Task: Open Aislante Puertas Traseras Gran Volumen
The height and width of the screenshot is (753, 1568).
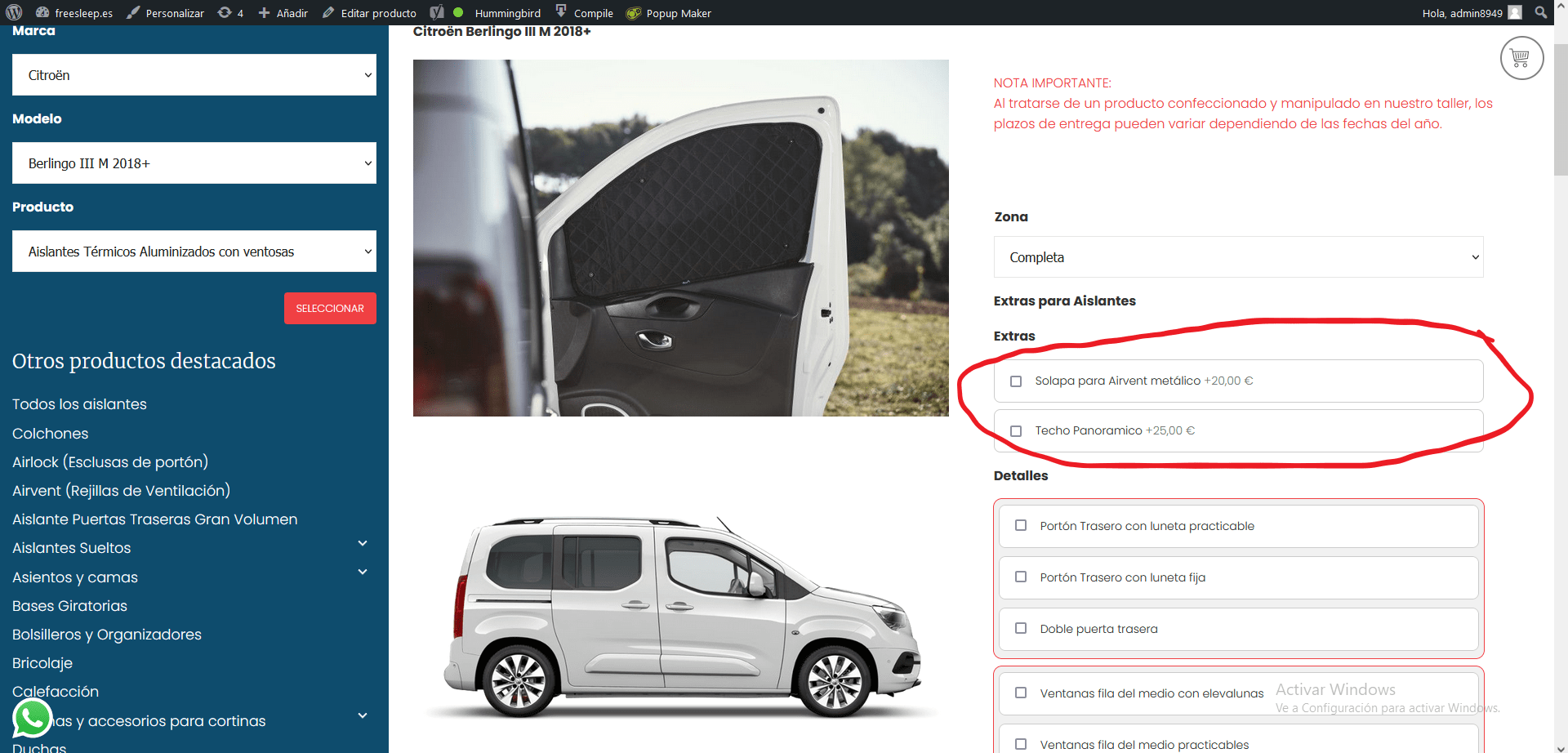Action: 154,519
